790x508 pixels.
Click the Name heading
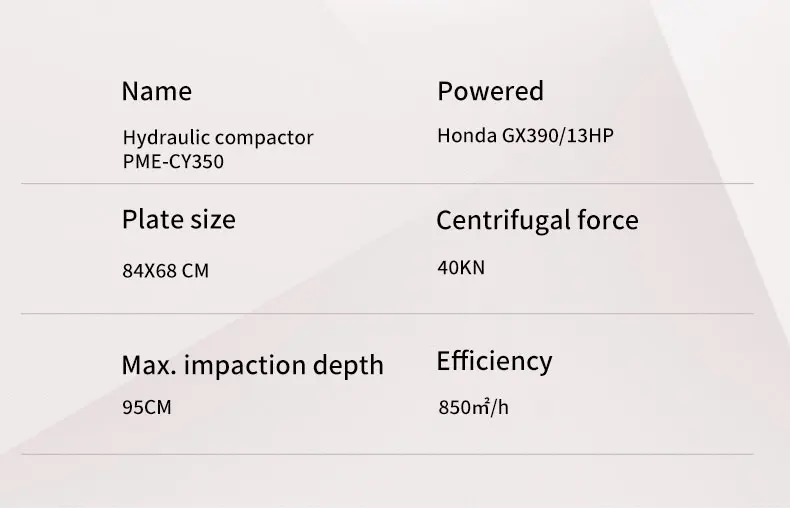point(156,92)
